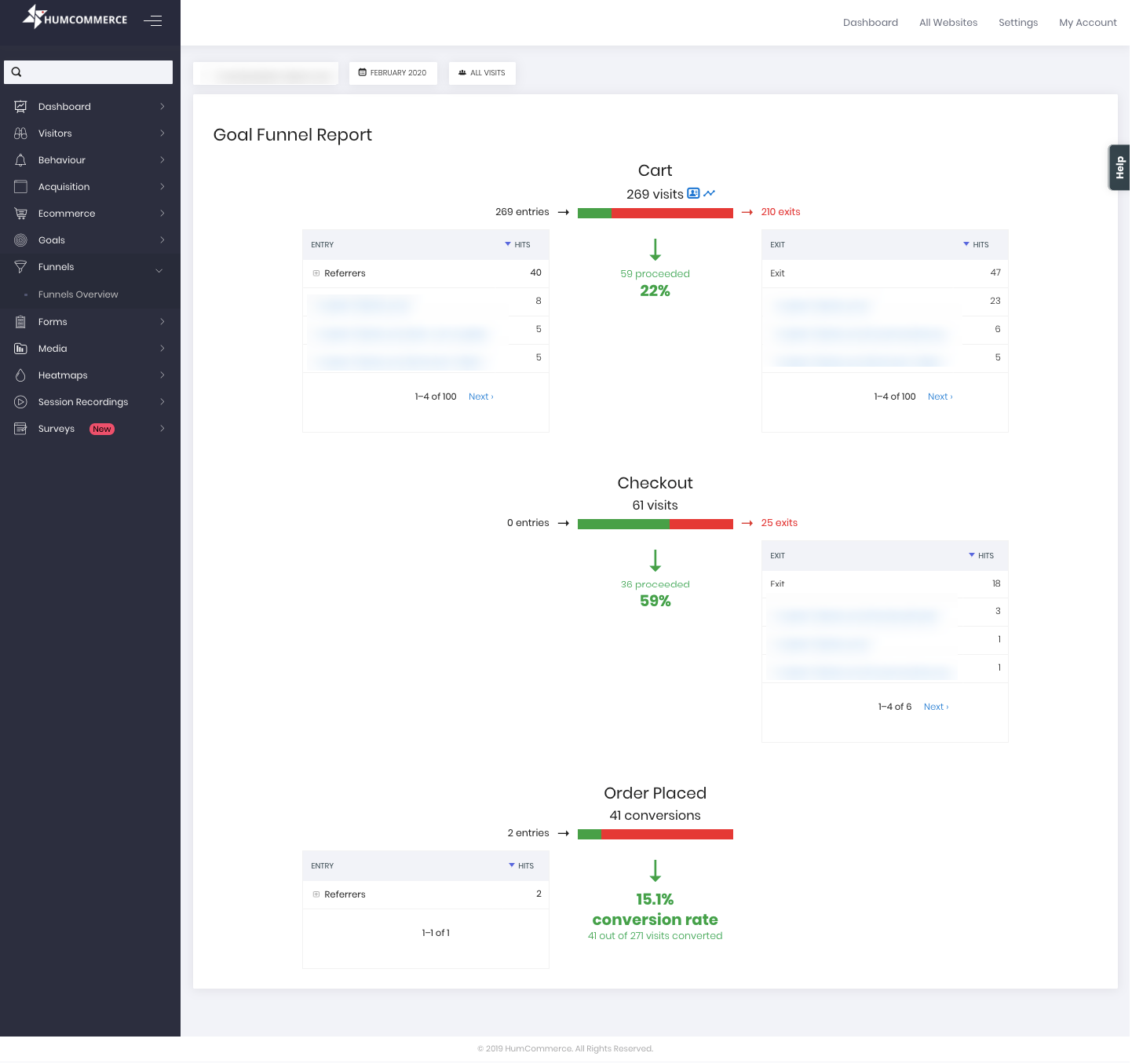The width and height of the screenshot is (1132, 1064).
Task: Go to Next page in Cart entry table
Action: (x=480, y=397)
